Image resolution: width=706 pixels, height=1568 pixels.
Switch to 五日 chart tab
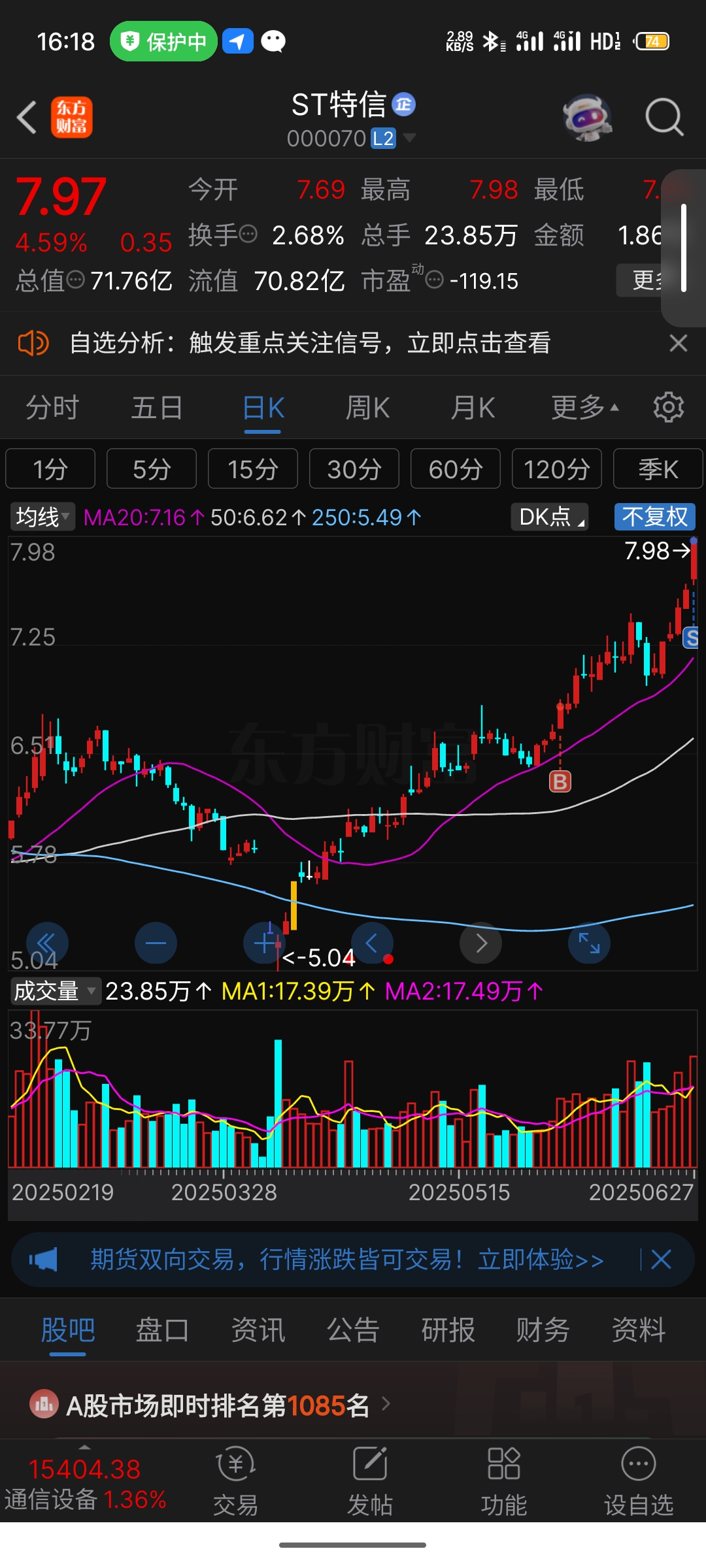[x=157, y=408]
